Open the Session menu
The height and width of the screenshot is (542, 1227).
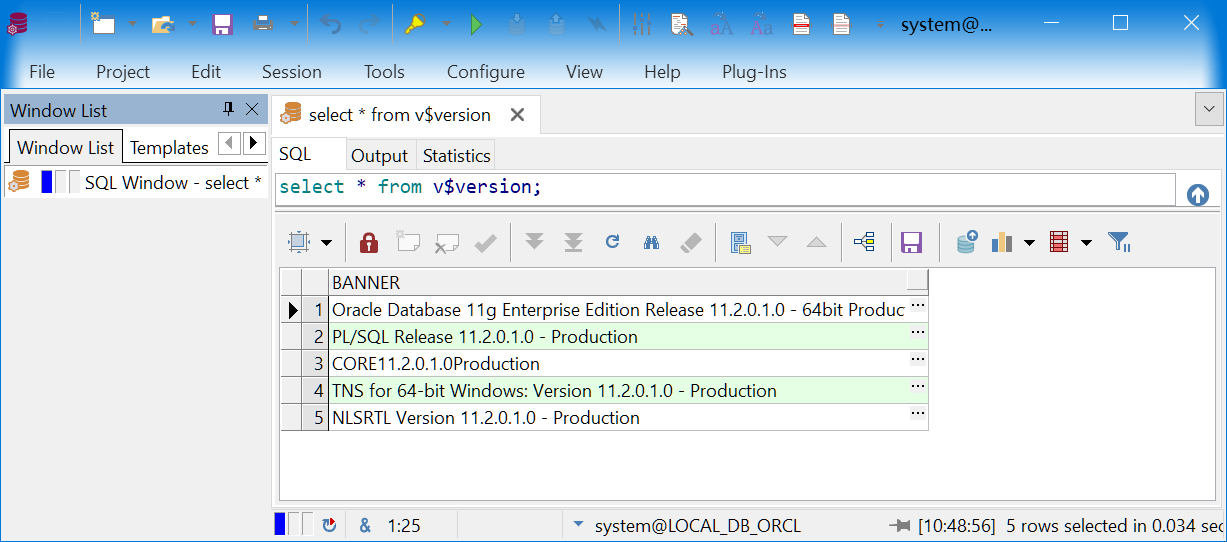[x=292, y=72]
